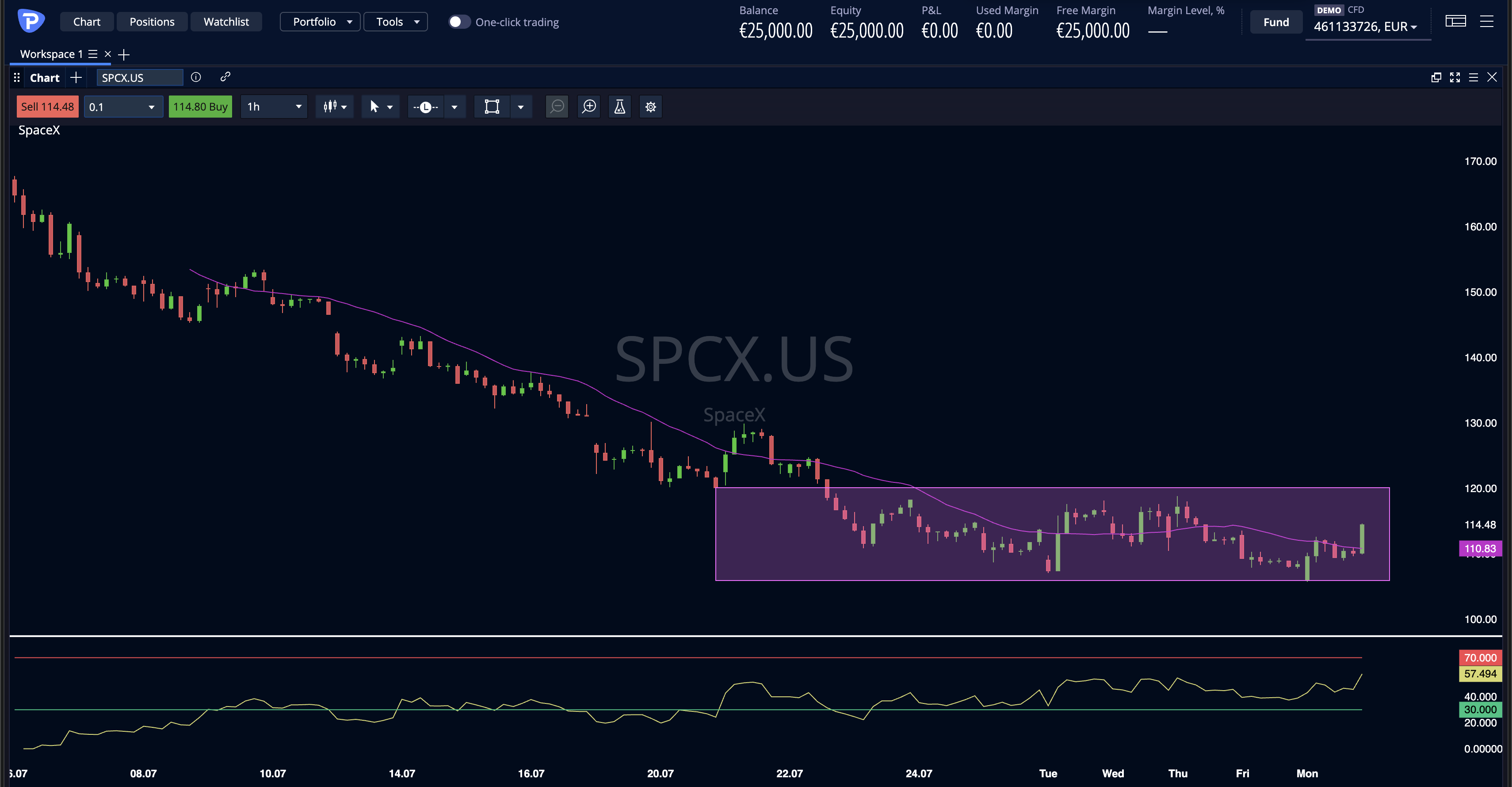The image size is (1512, 787).
Task: Select the cursor pointer tool
Action: 374,106
